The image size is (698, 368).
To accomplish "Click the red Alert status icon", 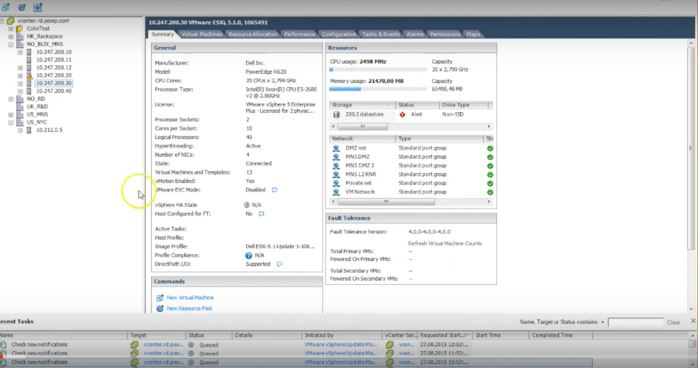I will pos(402,114).
